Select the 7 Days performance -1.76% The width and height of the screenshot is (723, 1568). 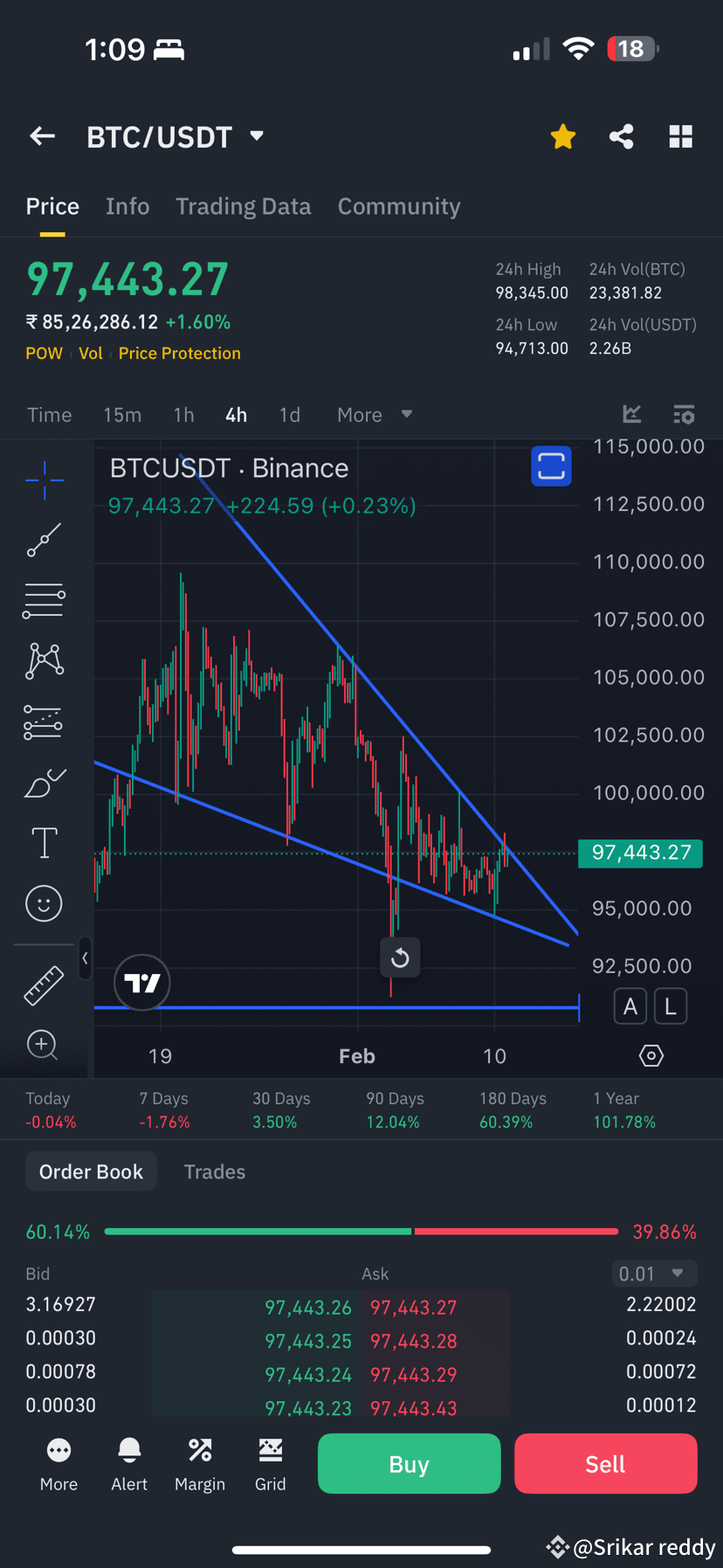click(164, 1110)
